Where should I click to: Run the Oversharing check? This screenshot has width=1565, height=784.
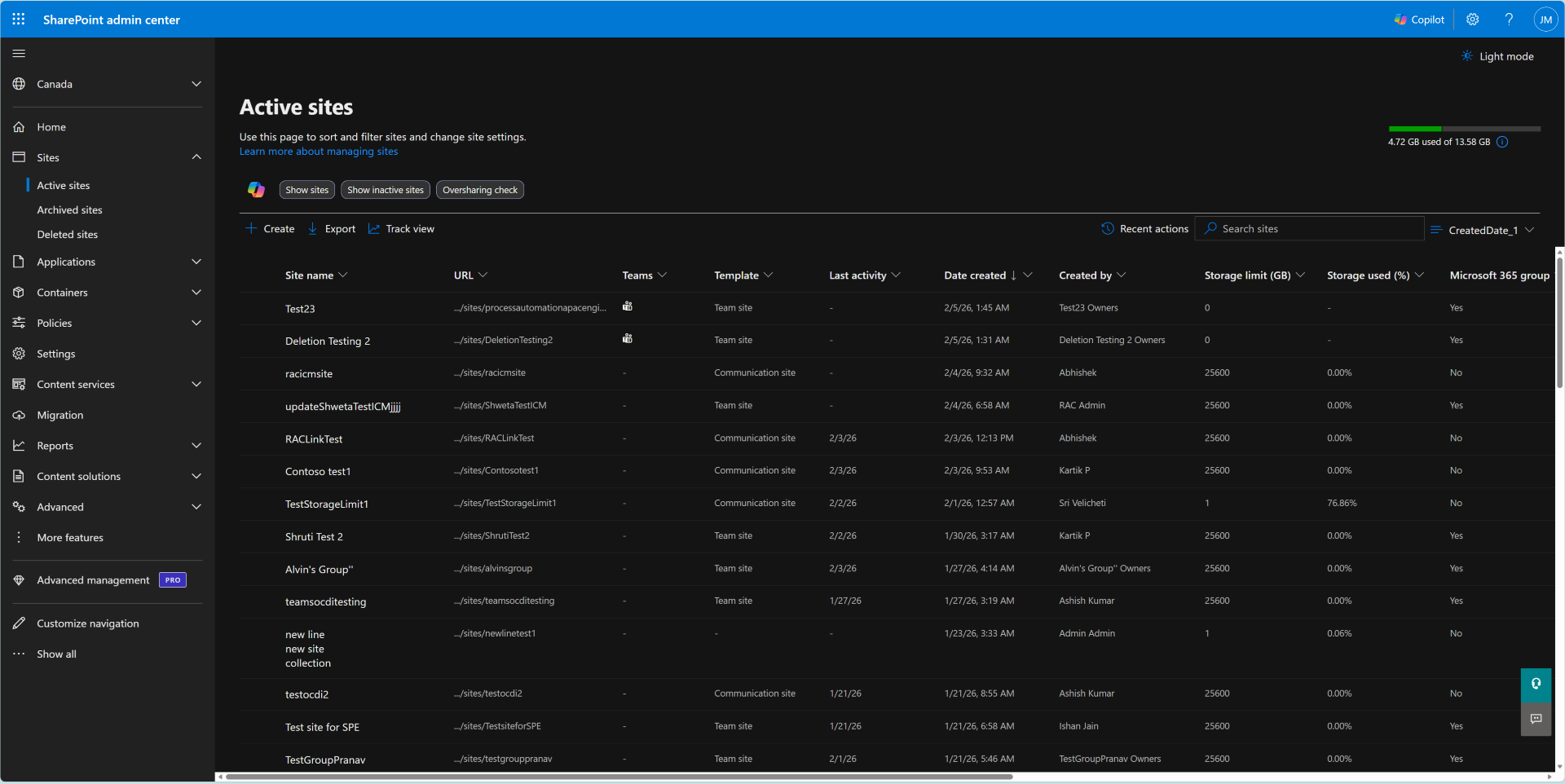click(479, 189)
